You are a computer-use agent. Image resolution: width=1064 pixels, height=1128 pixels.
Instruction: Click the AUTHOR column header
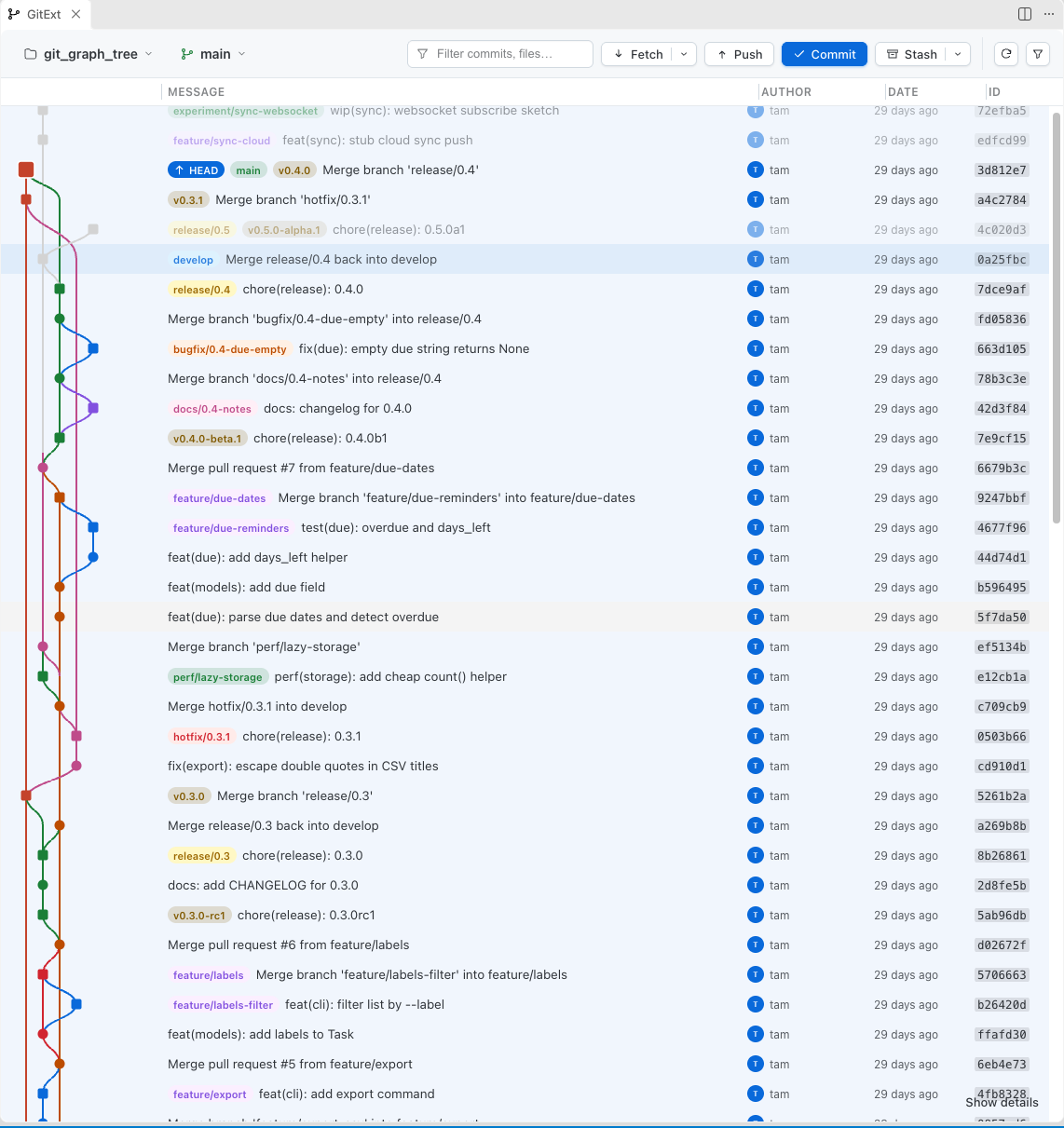(786, 92)
